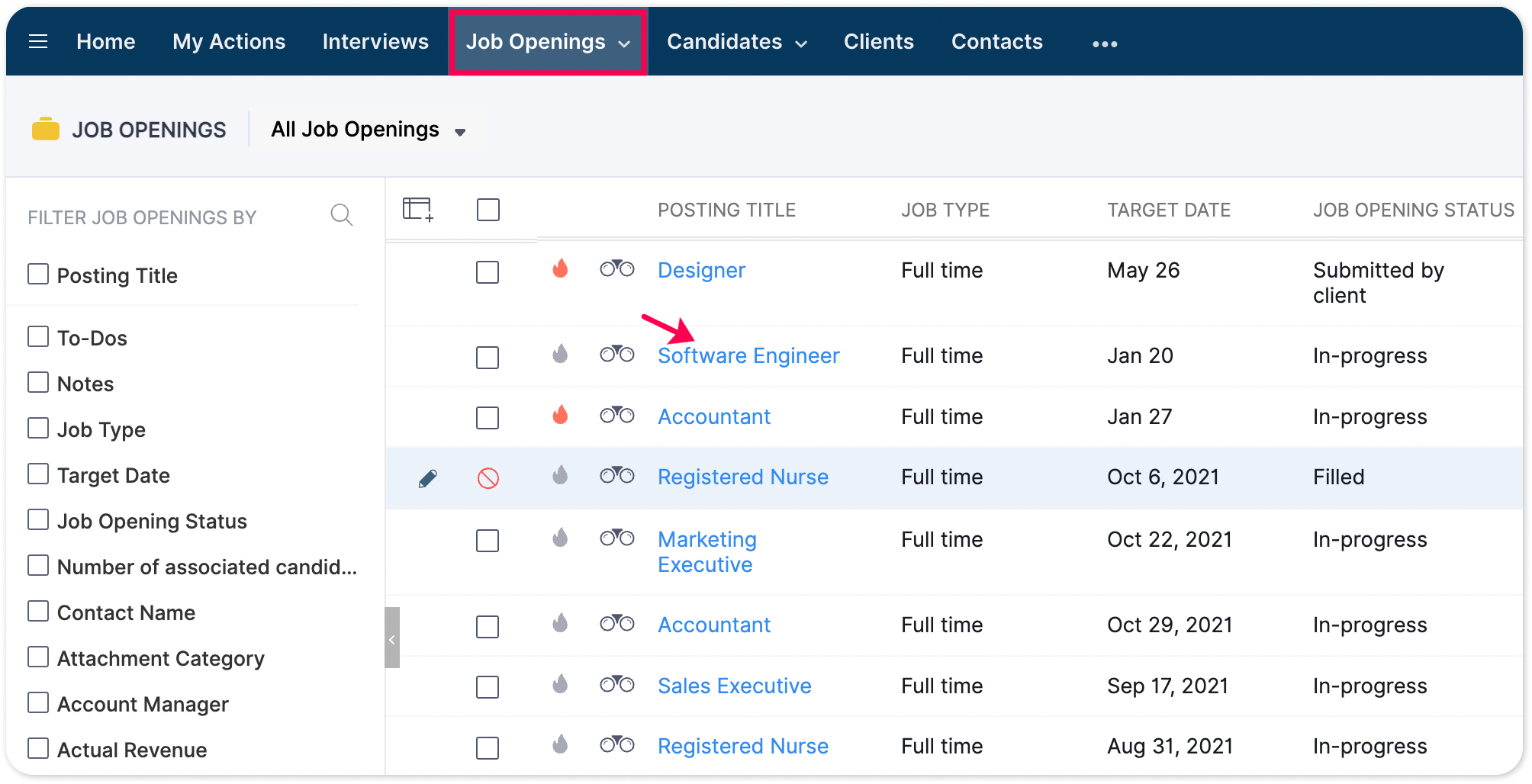Click the binoculars icon for Oct 29 Accountant

point(617,623)
